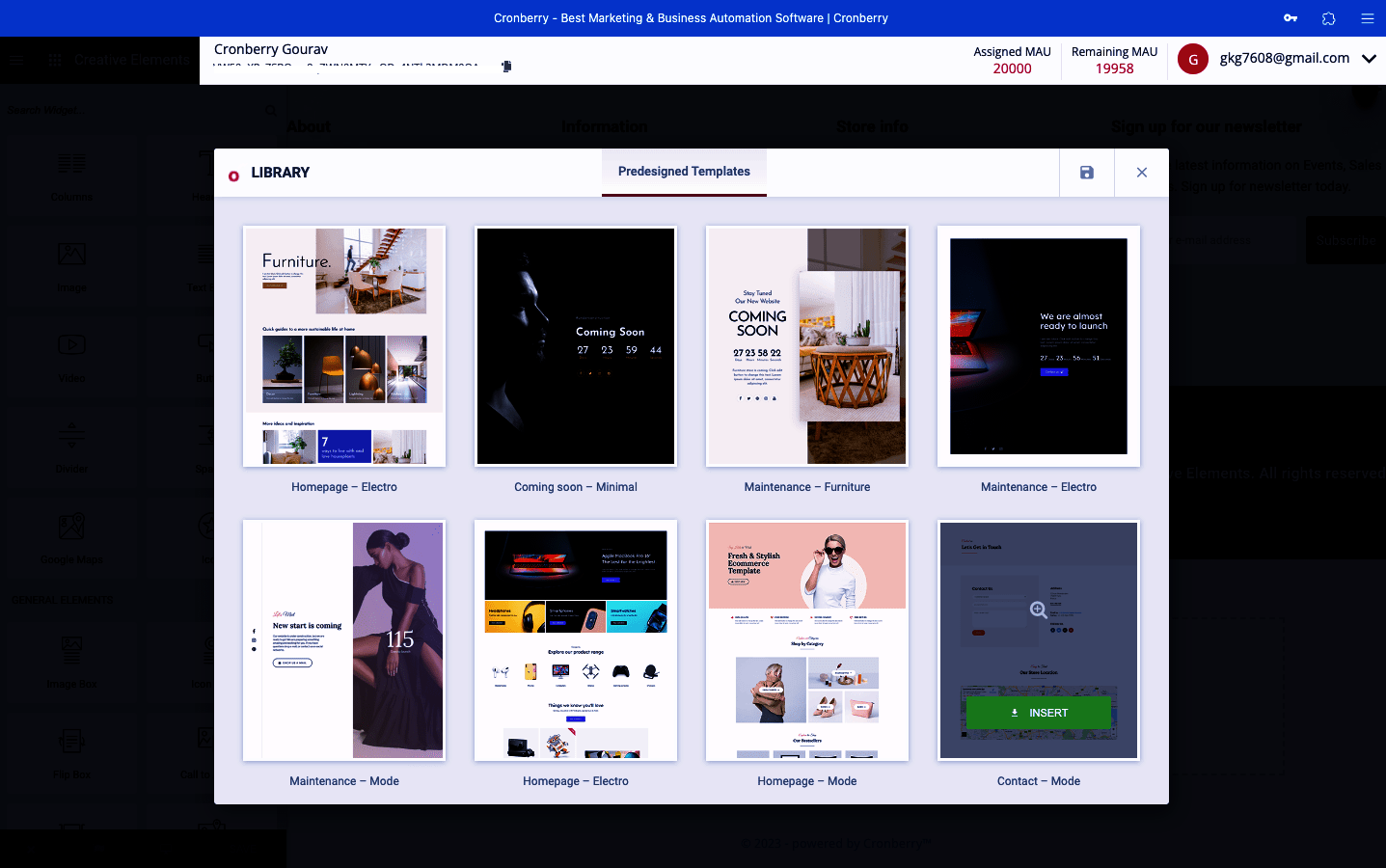This screenshot has width=1386, height=868.
Task: Save the template using the disk icon
Action: point(1086,173)
